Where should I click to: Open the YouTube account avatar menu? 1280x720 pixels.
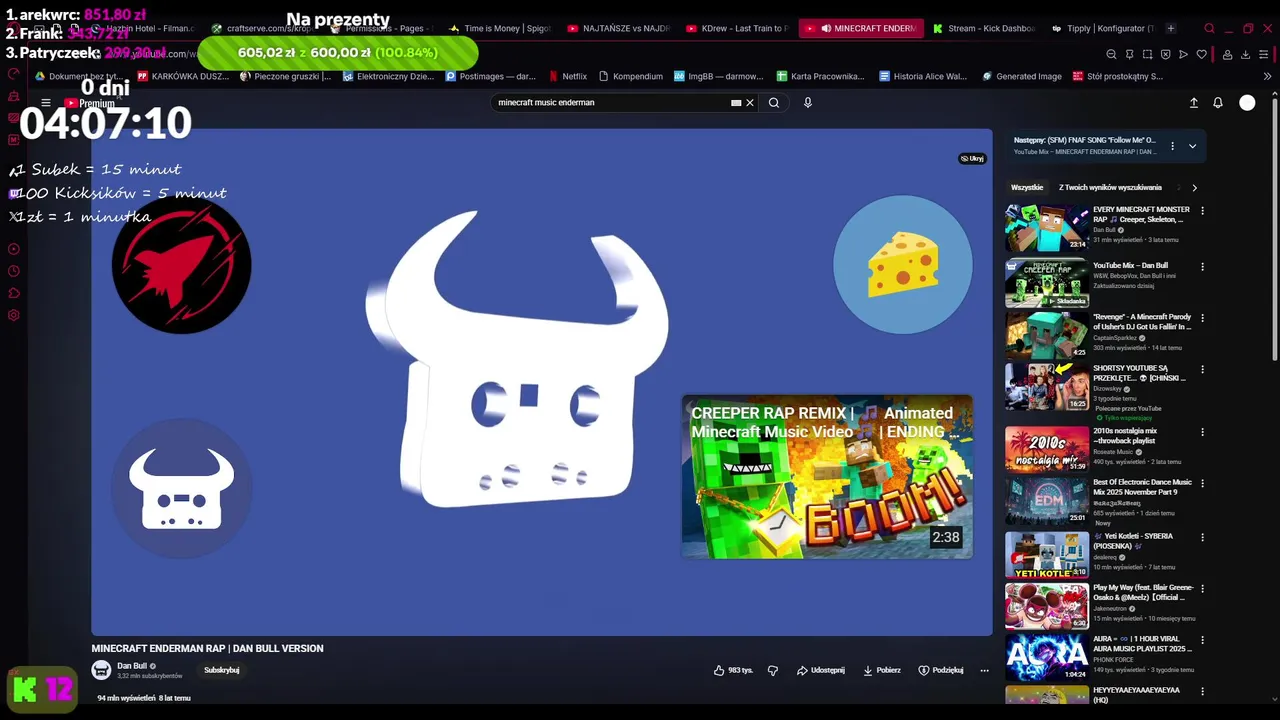[1247, 102]
